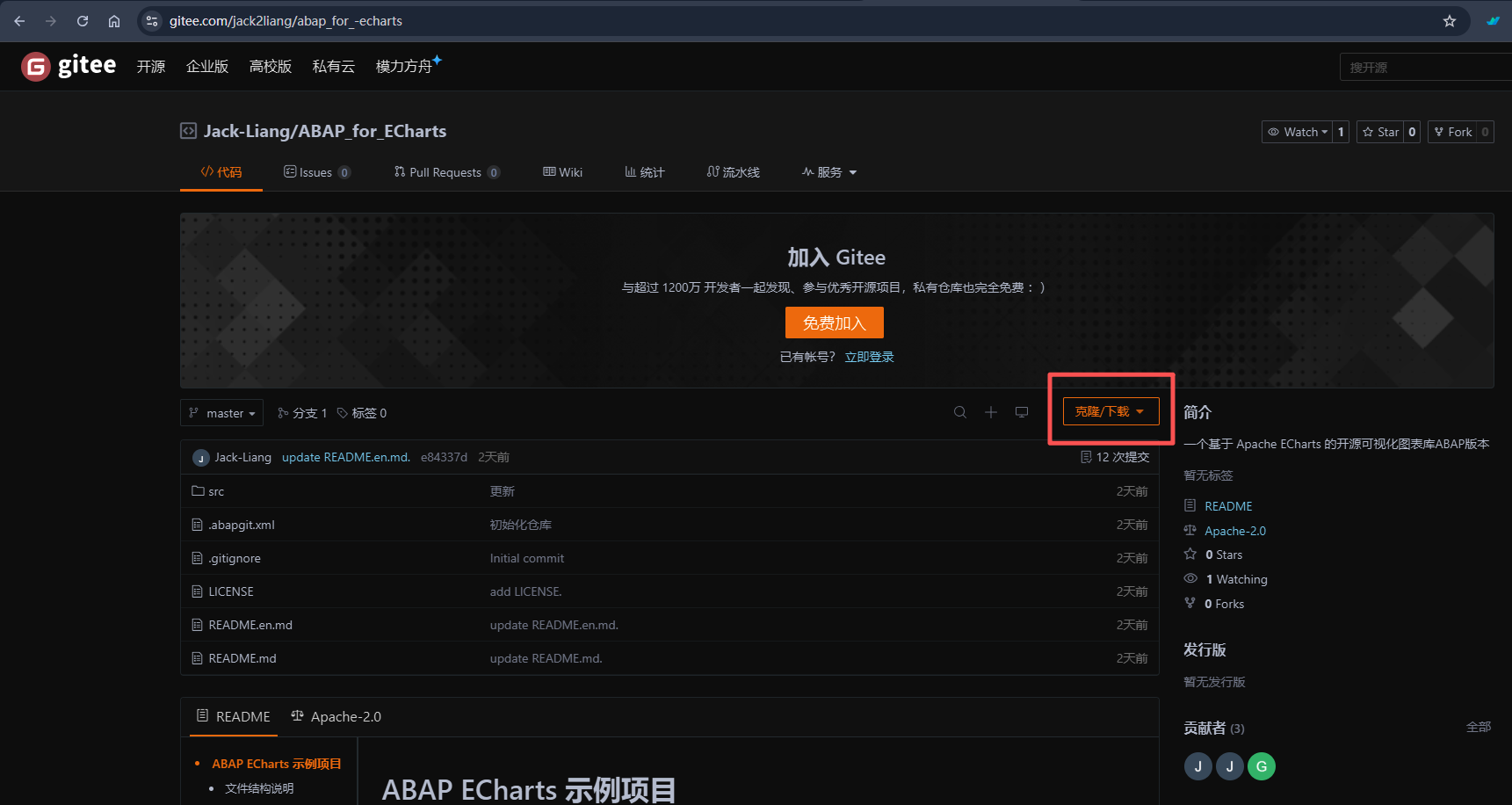The height and width of the screenshot is (805, 1512).
Task: Click ABAP ECharts 示例项目 outline entry
Action: click(277, 764)
